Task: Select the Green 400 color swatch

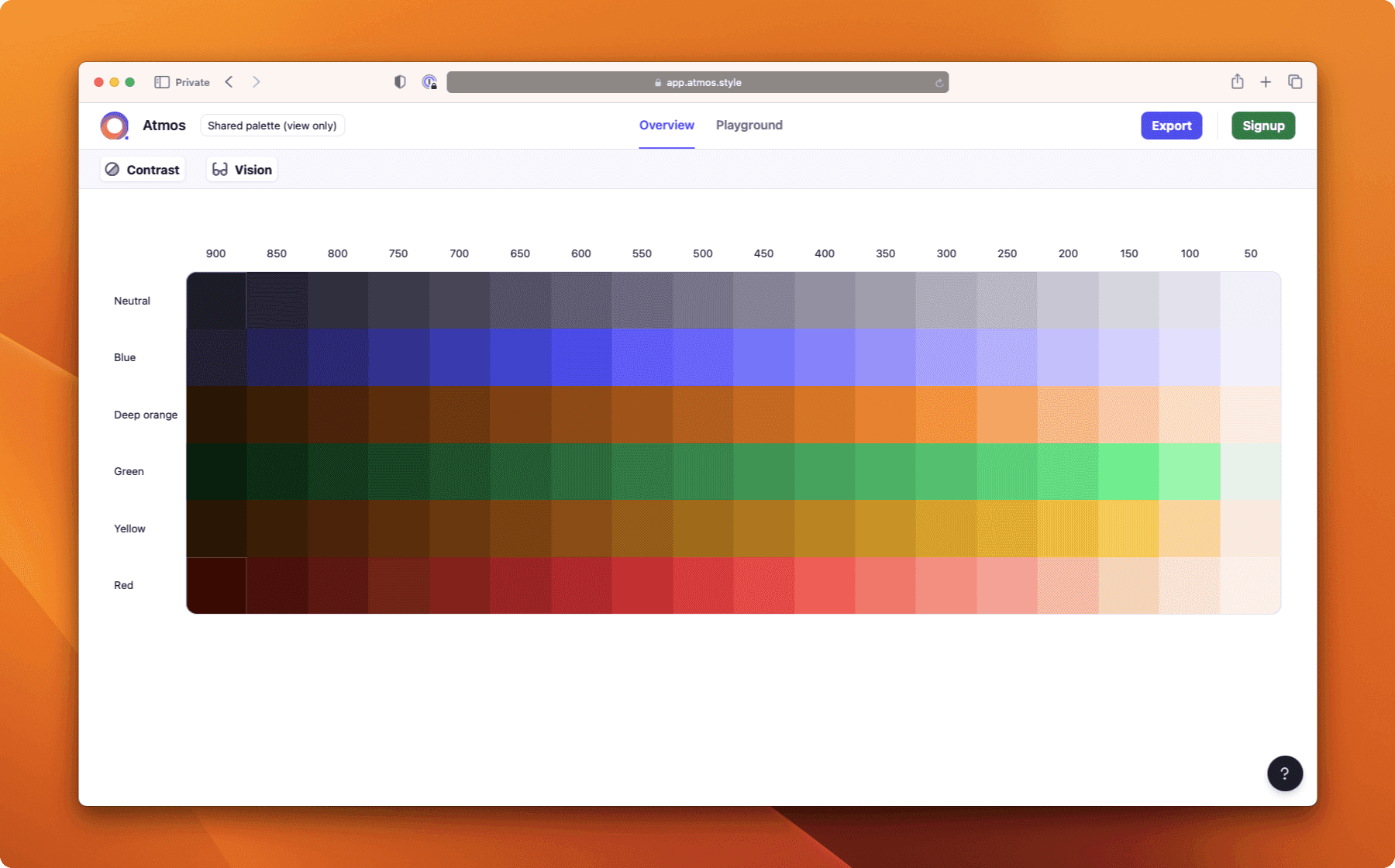Action: (x=825, y=471)
